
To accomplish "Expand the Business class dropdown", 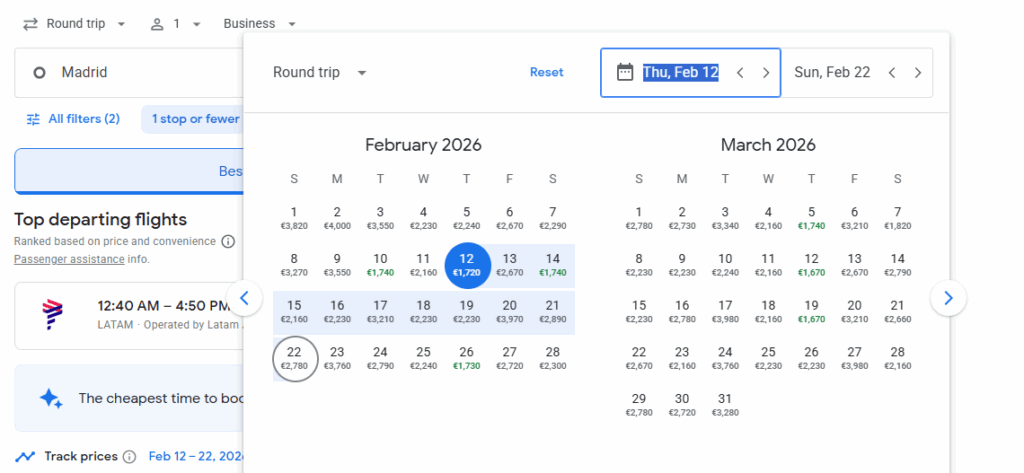I will pyautogui.click(x=260, y=23).
